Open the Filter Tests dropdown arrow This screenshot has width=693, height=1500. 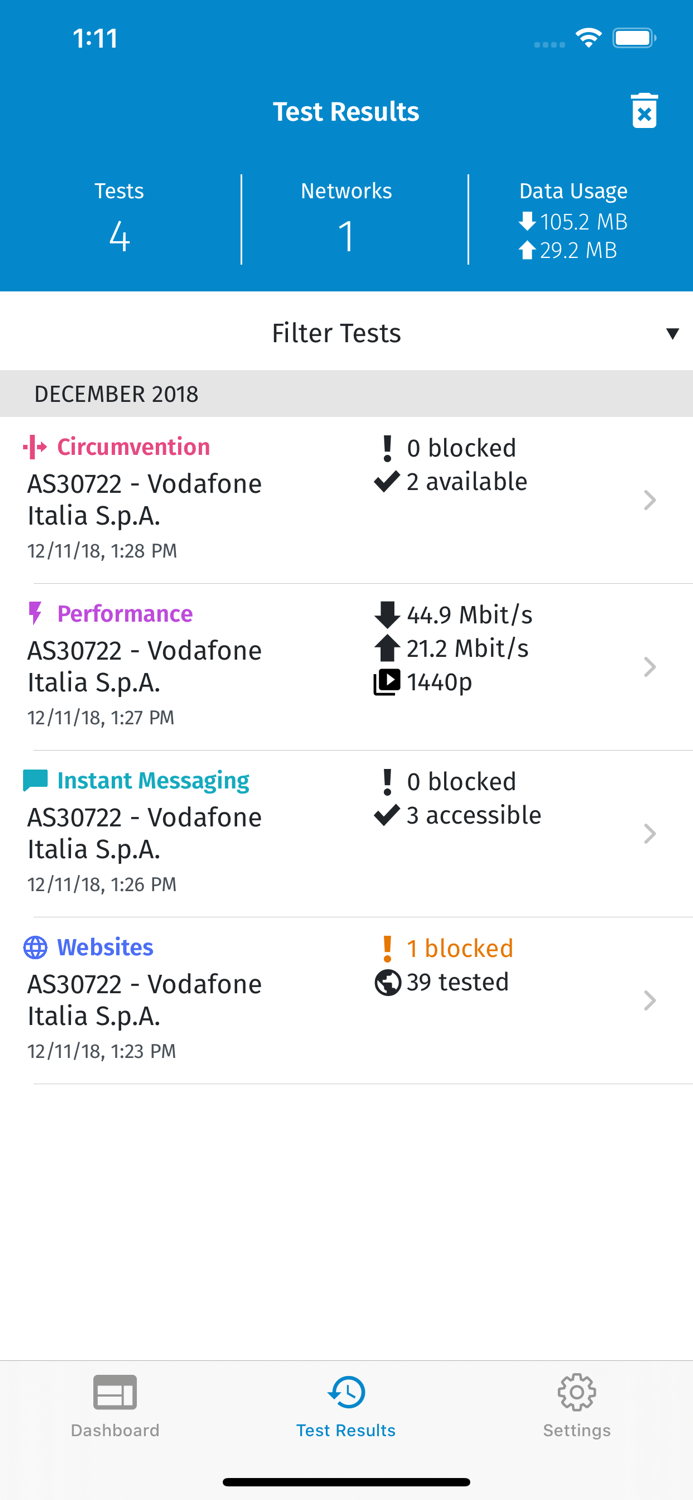(672, 333)
